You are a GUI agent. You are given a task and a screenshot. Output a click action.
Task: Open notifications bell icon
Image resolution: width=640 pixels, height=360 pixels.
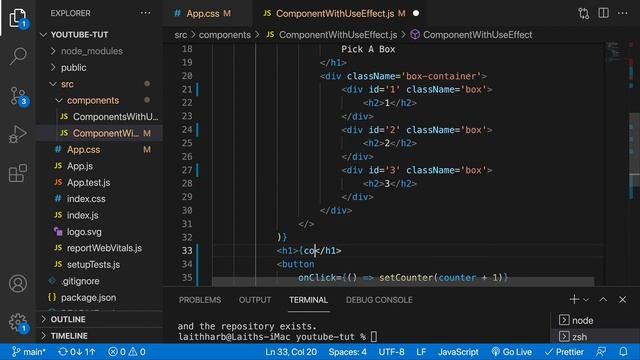[623, 352]
